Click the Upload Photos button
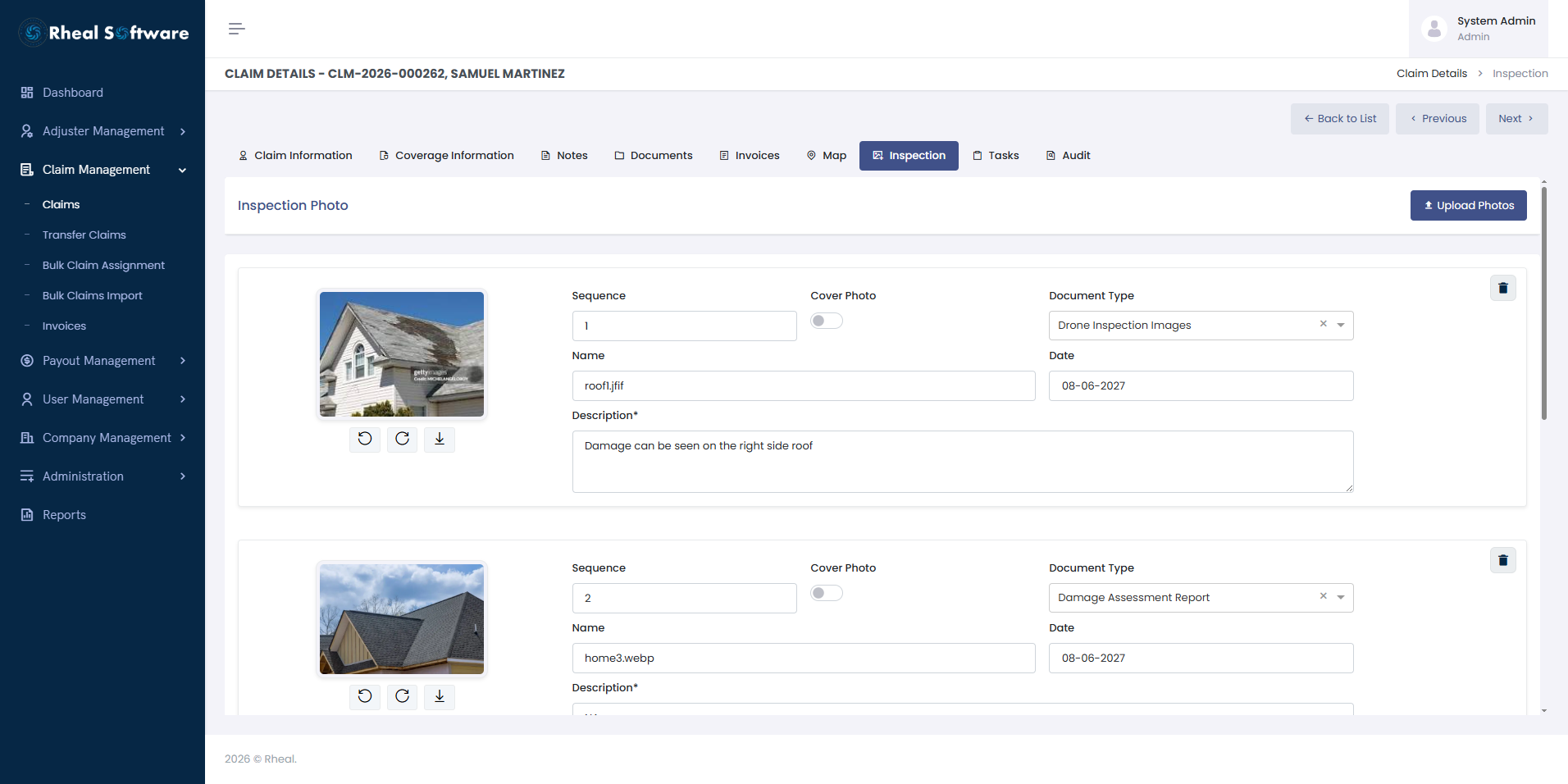 click(1468, 206)
